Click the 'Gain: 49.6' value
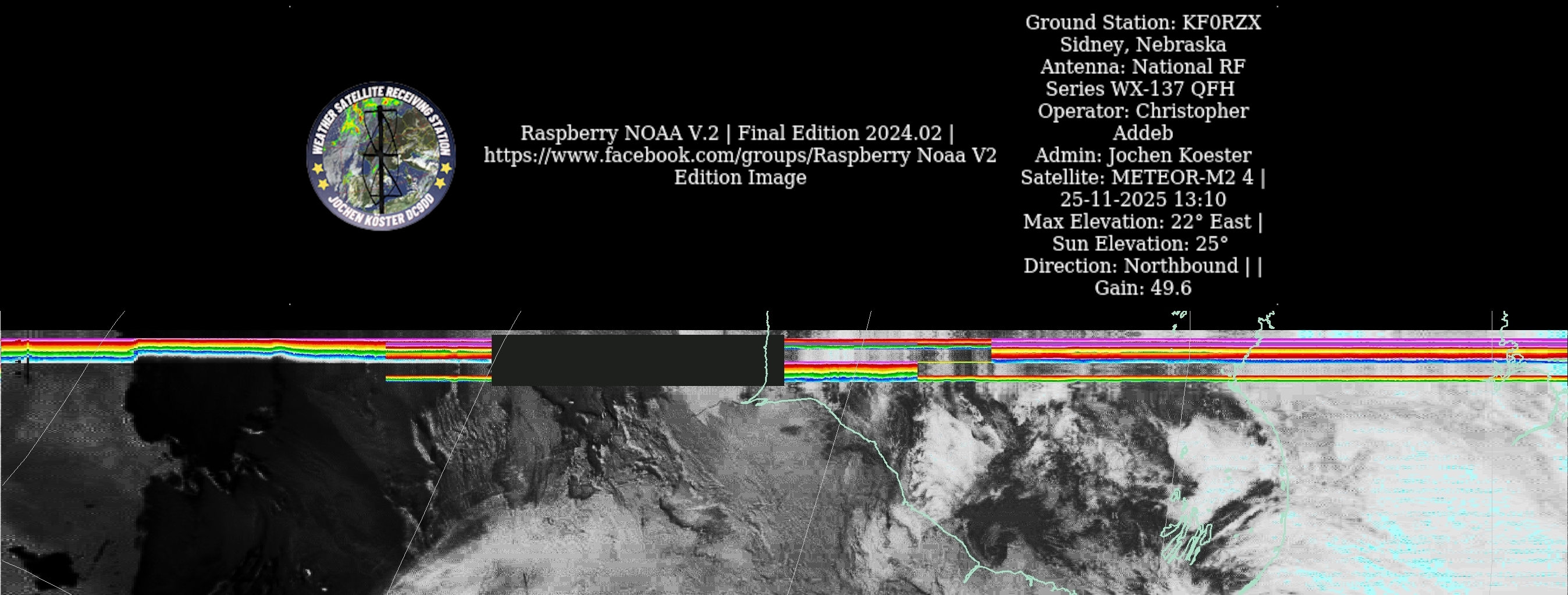The height and width of the screenshot is (595, 1568). pyautogui.click(x=1143, y=288)
